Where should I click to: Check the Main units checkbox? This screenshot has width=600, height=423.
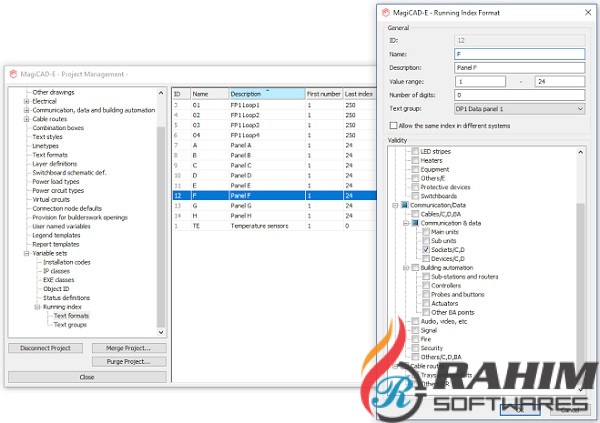(426, 232)
